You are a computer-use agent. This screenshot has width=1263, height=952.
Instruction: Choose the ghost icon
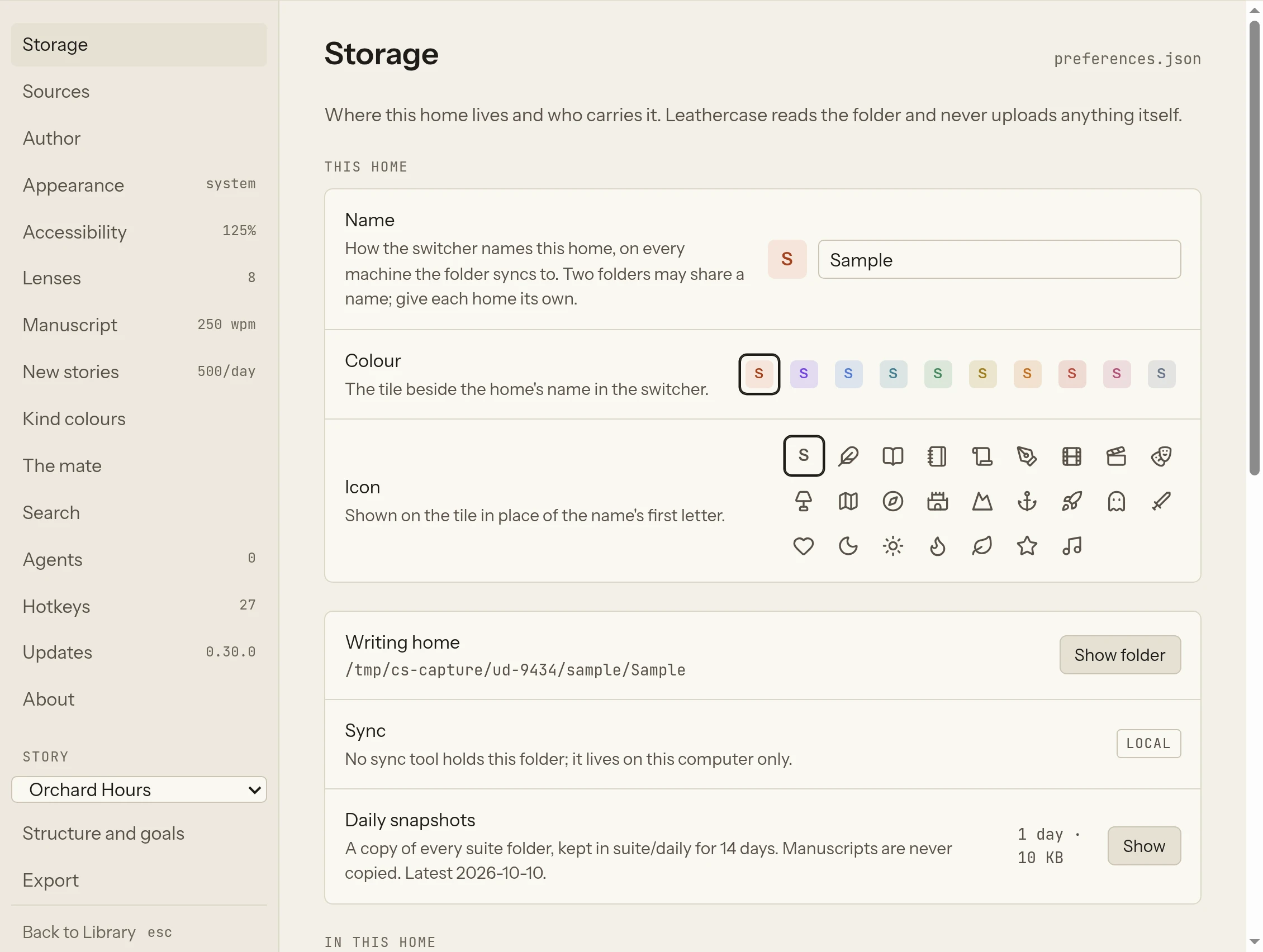point(1115,501)
